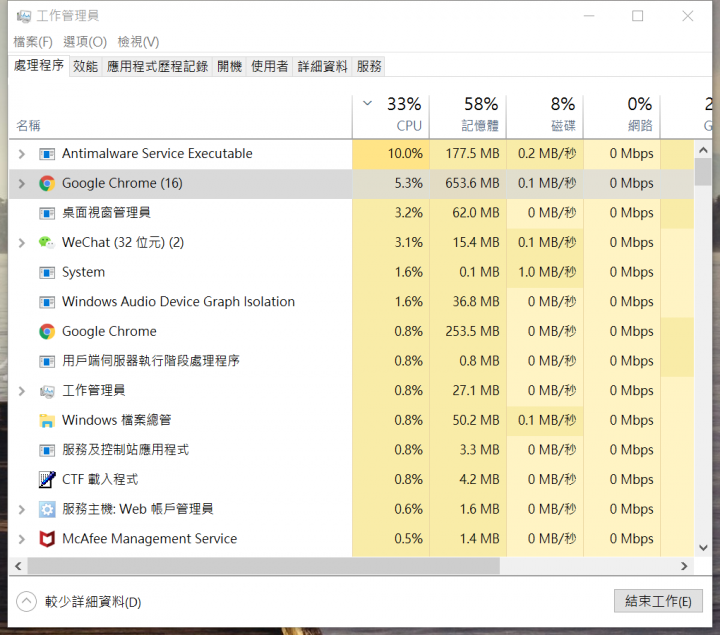Select the 桌面視窗管理員 process name

(106, 213)
